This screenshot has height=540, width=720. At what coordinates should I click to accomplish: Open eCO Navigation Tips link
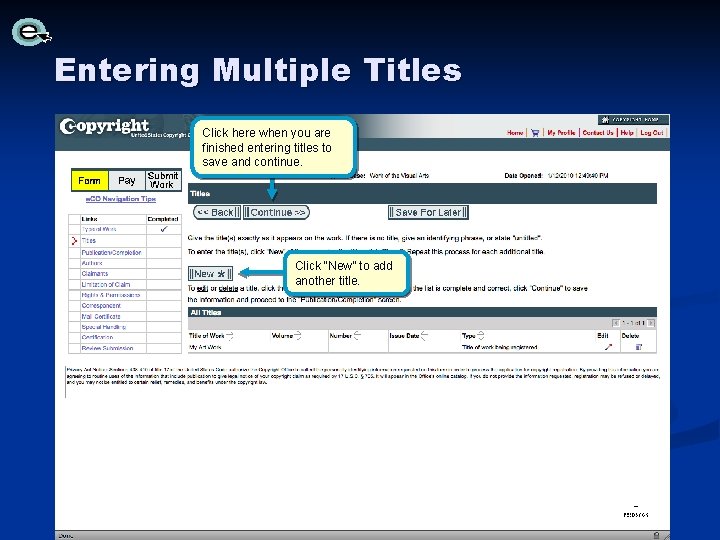pos(121,199)
